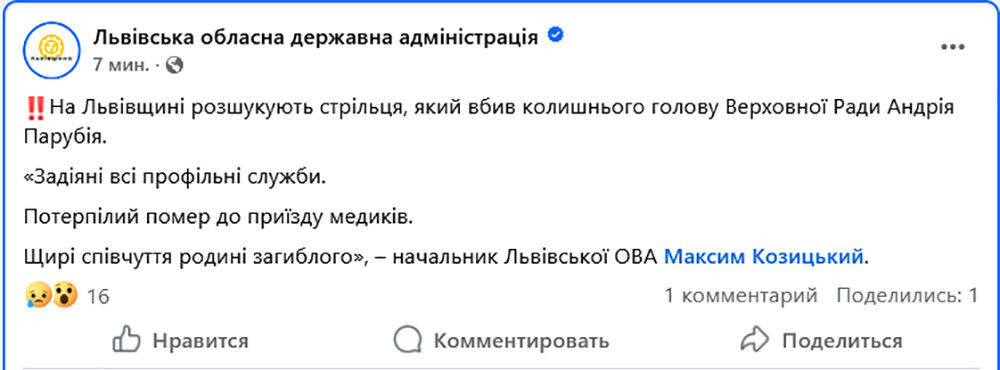Click the crying face reaction emoji
This screenshot has height=370, width=1000.
(x=38, y=295)
